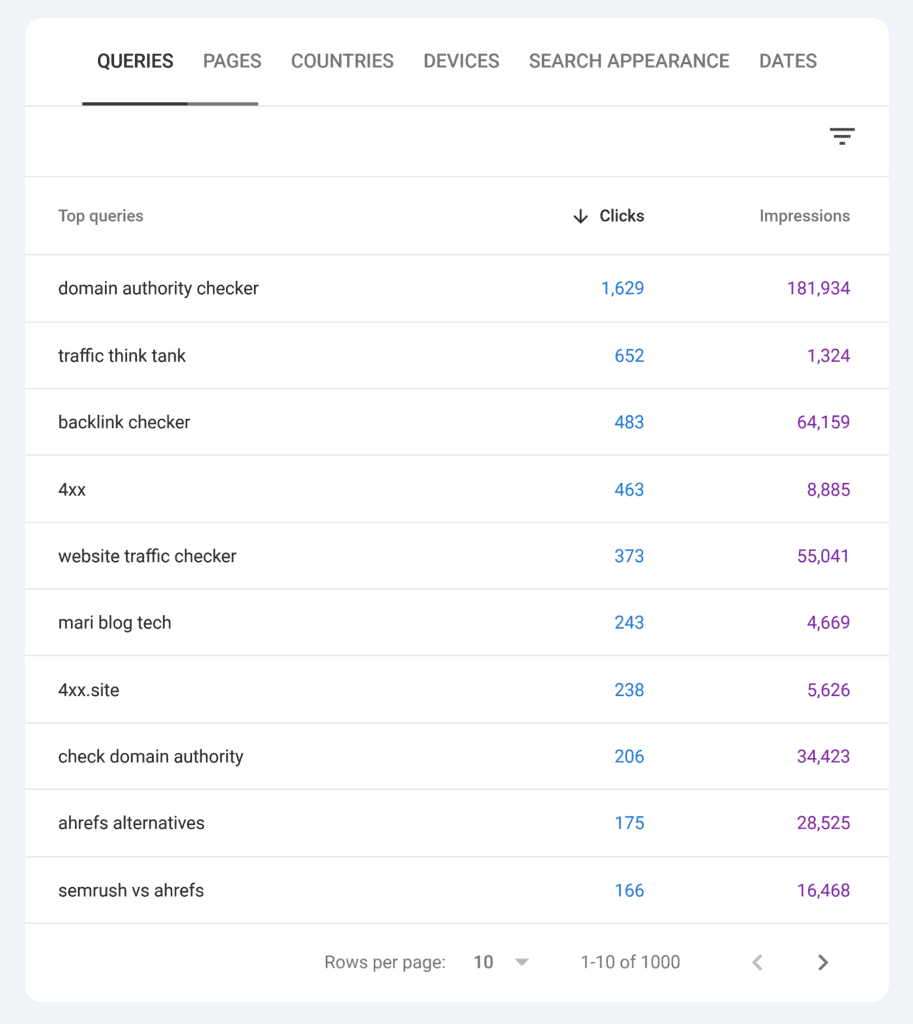913x1024 pixels.
Task: Open the traffic think tank query row
Action: tap(122, 355)
